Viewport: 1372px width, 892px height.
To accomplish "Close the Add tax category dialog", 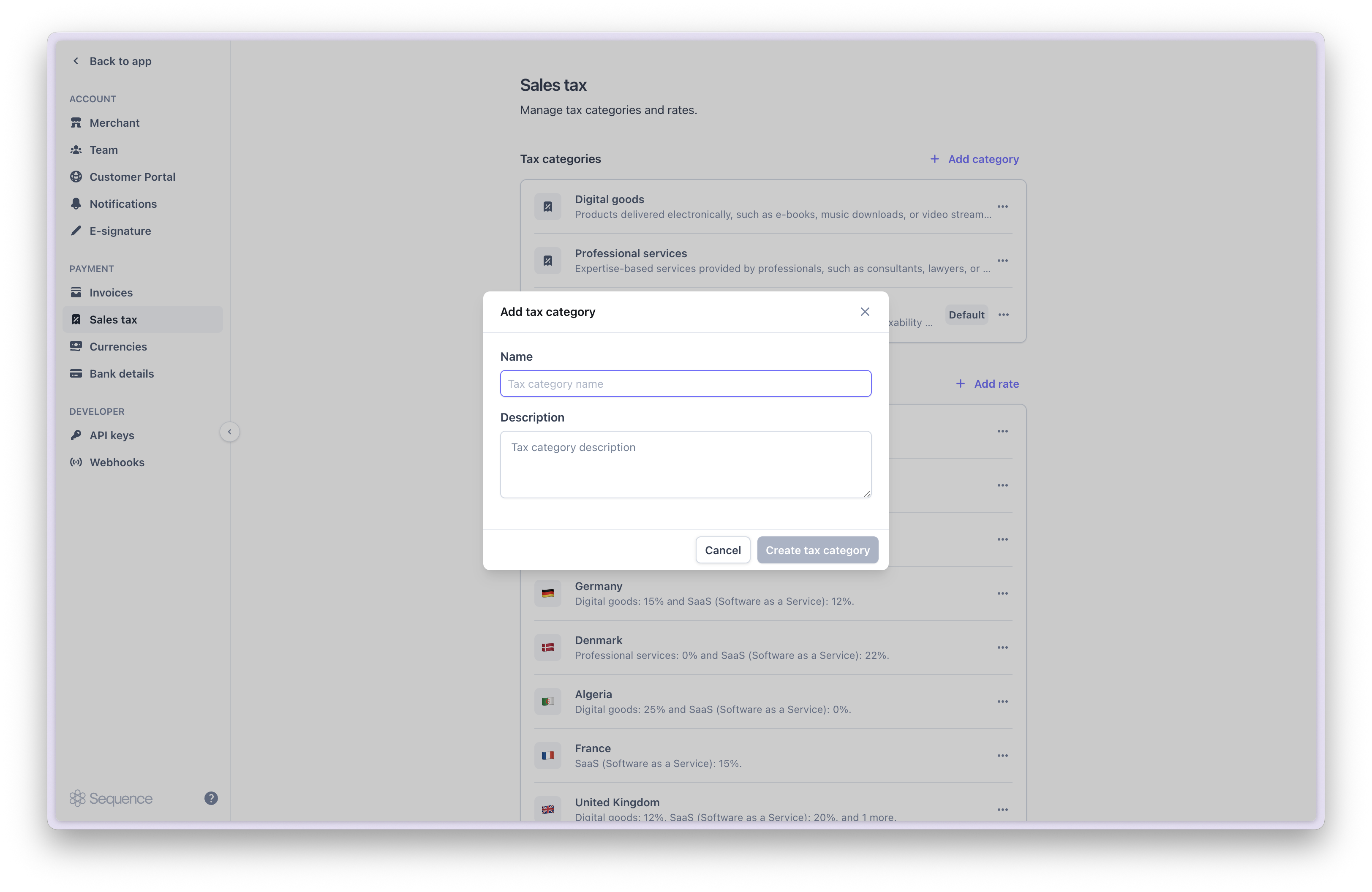I will coord(865,312).
